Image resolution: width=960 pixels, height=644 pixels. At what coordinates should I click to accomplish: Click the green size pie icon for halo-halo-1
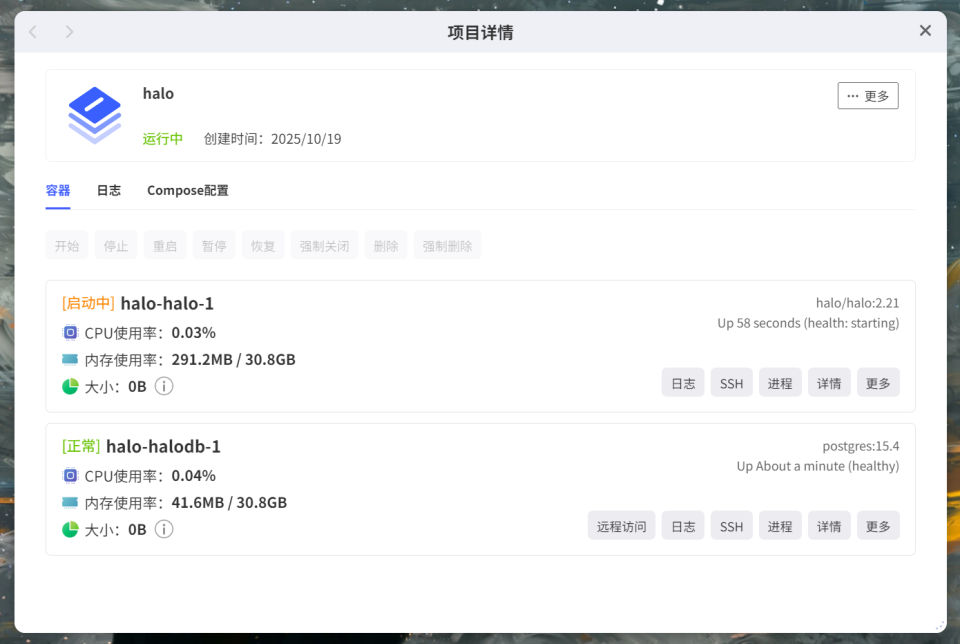pyautogui.click(x=70, y=386)
